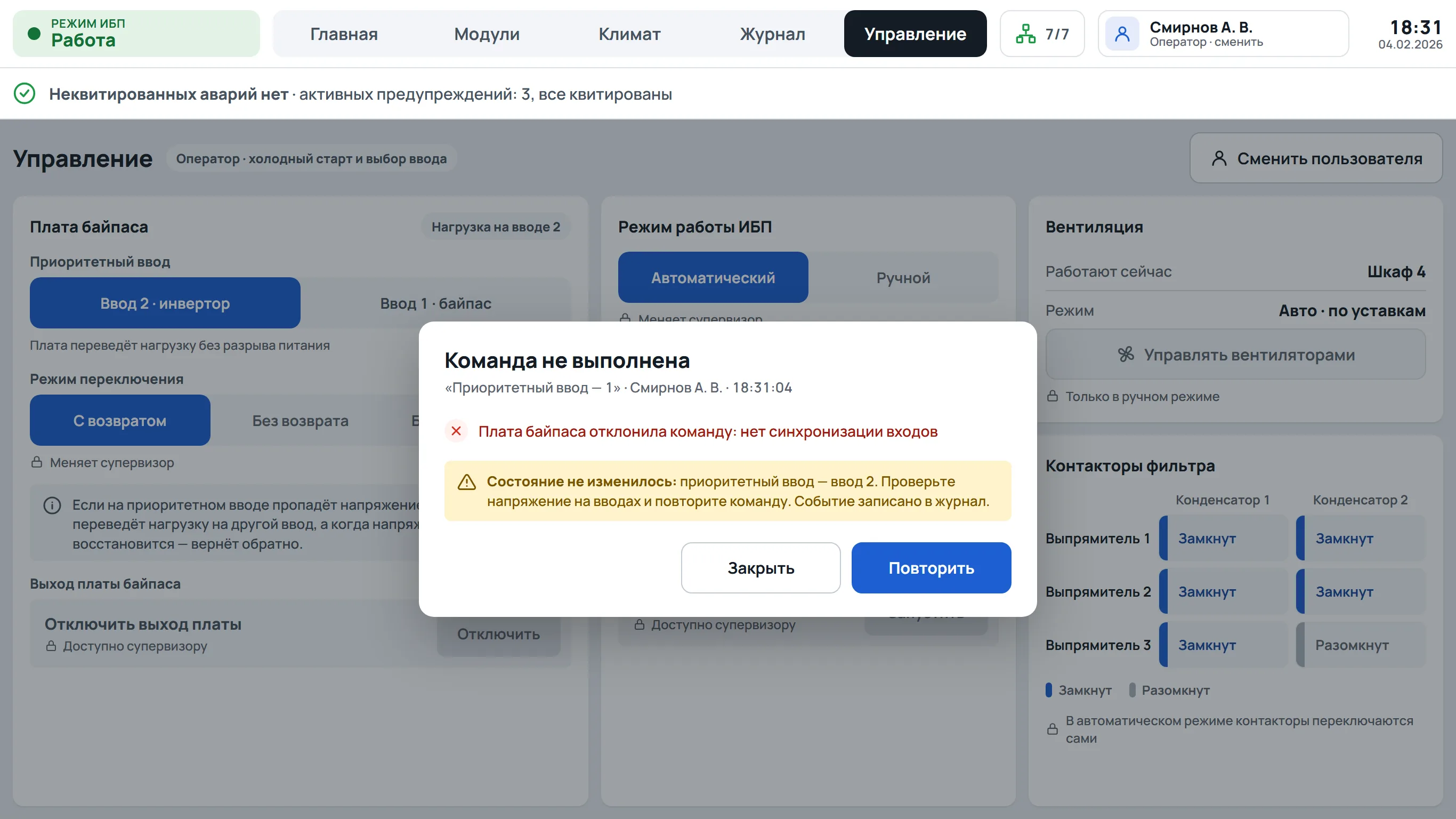Click the РЕЖИМ ИБП Работа status panel

click(136, 34)
